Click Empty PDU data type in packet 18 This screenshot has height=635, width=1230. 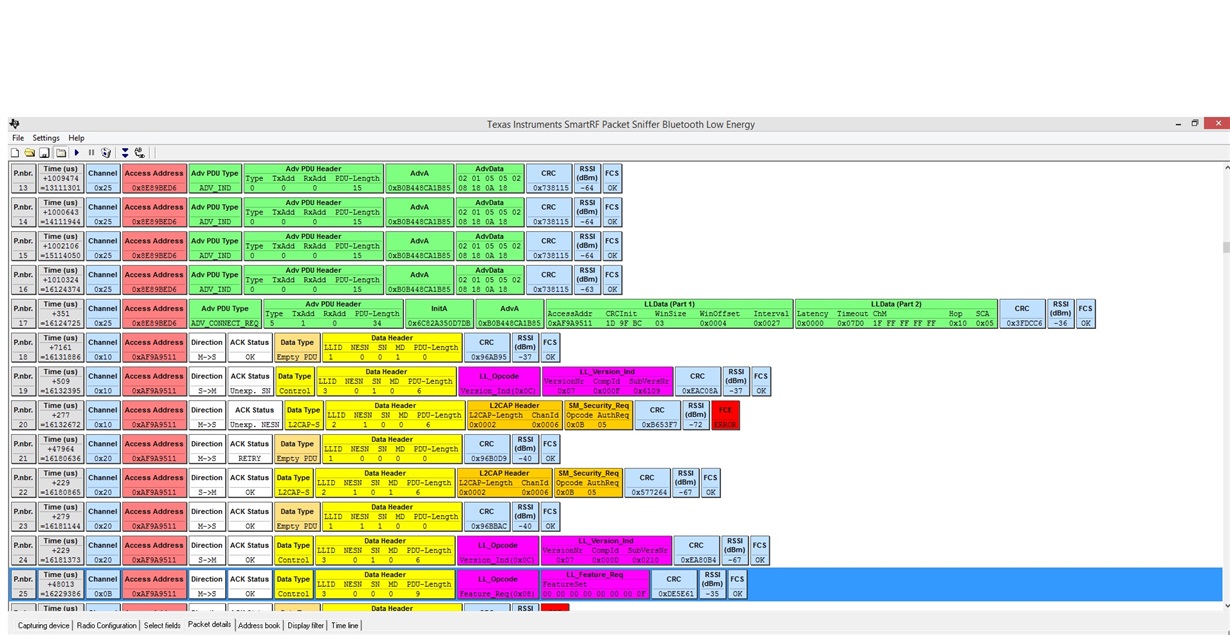click(297, 349)
